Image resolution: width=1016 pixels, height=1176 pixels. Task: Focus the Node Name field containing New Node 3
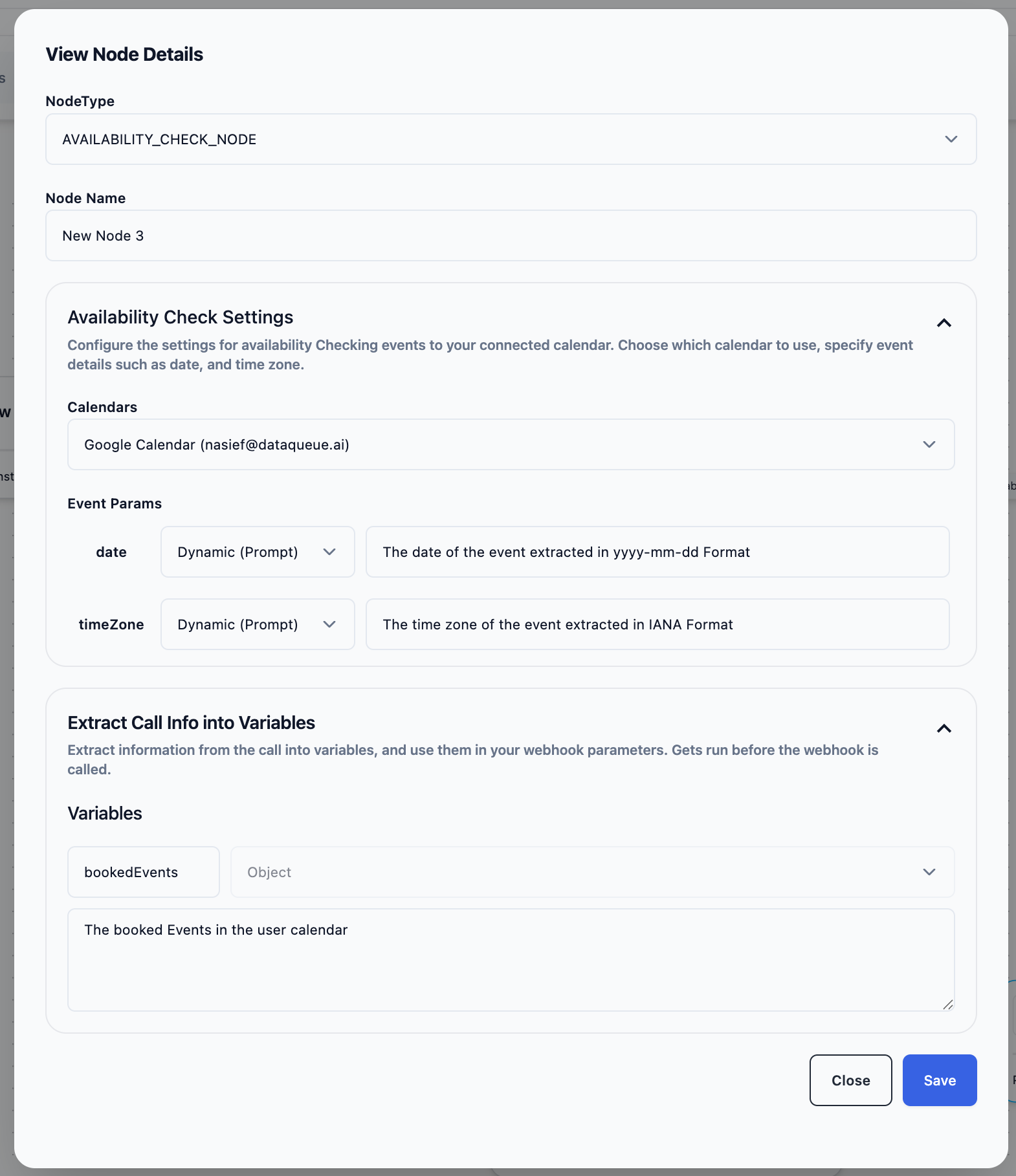[x=510, y=235]
